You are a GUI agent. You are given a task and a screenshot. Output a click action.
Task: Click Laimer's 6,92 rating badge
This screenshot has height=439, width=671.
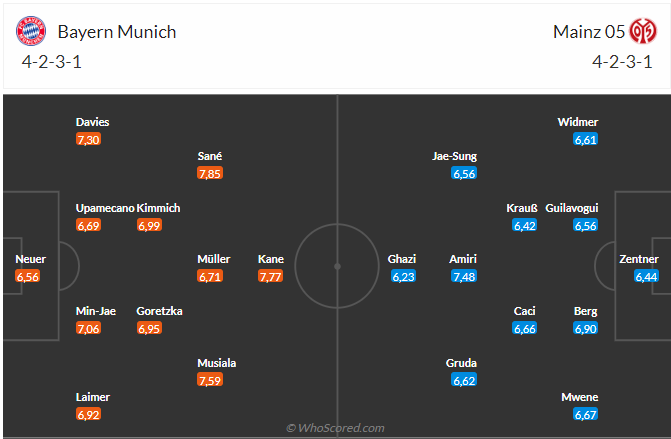click(88, 414)
